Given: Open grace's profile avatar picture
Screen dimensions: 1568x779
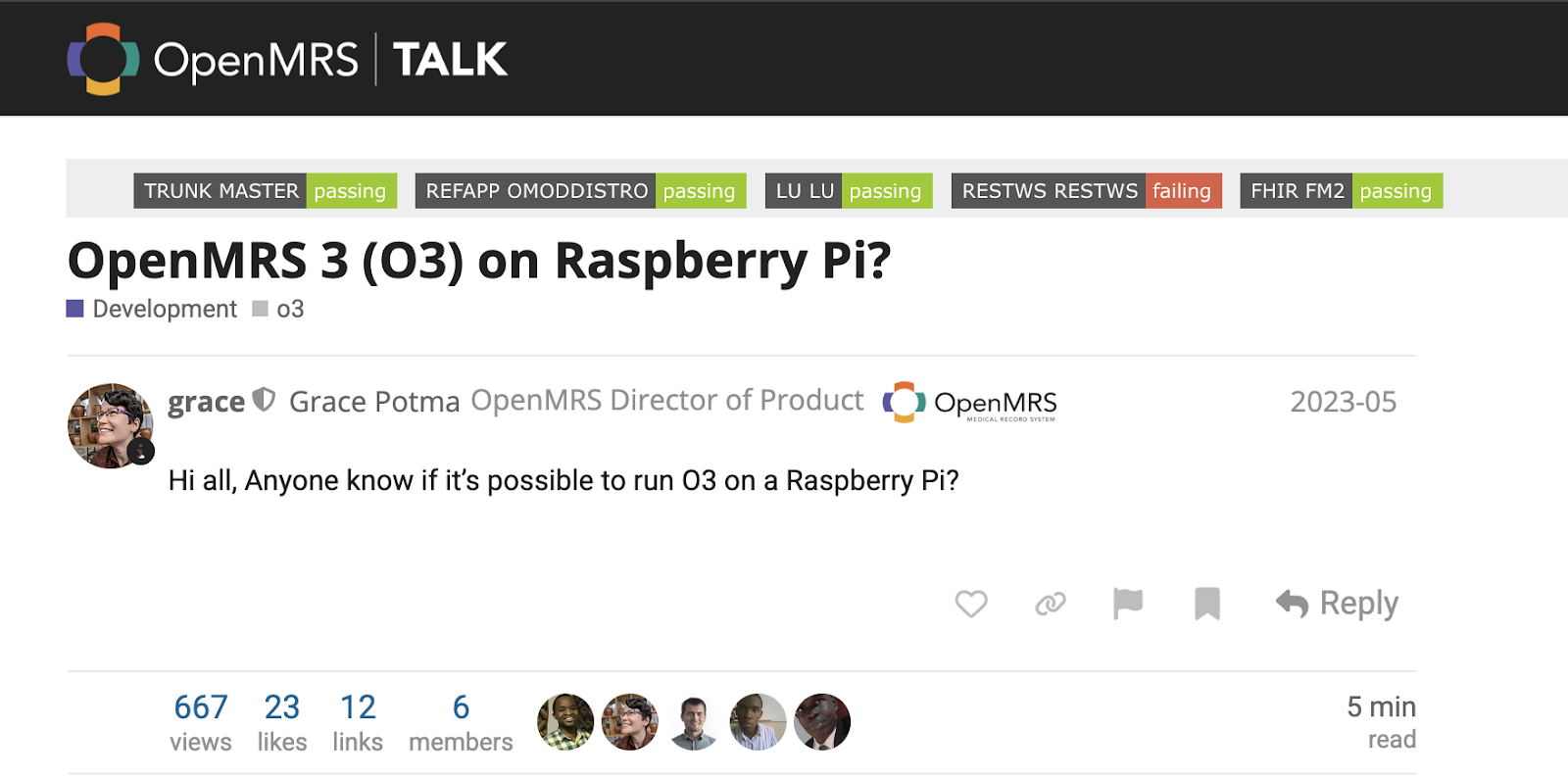Looking at the screenshot, I should 110,425.
